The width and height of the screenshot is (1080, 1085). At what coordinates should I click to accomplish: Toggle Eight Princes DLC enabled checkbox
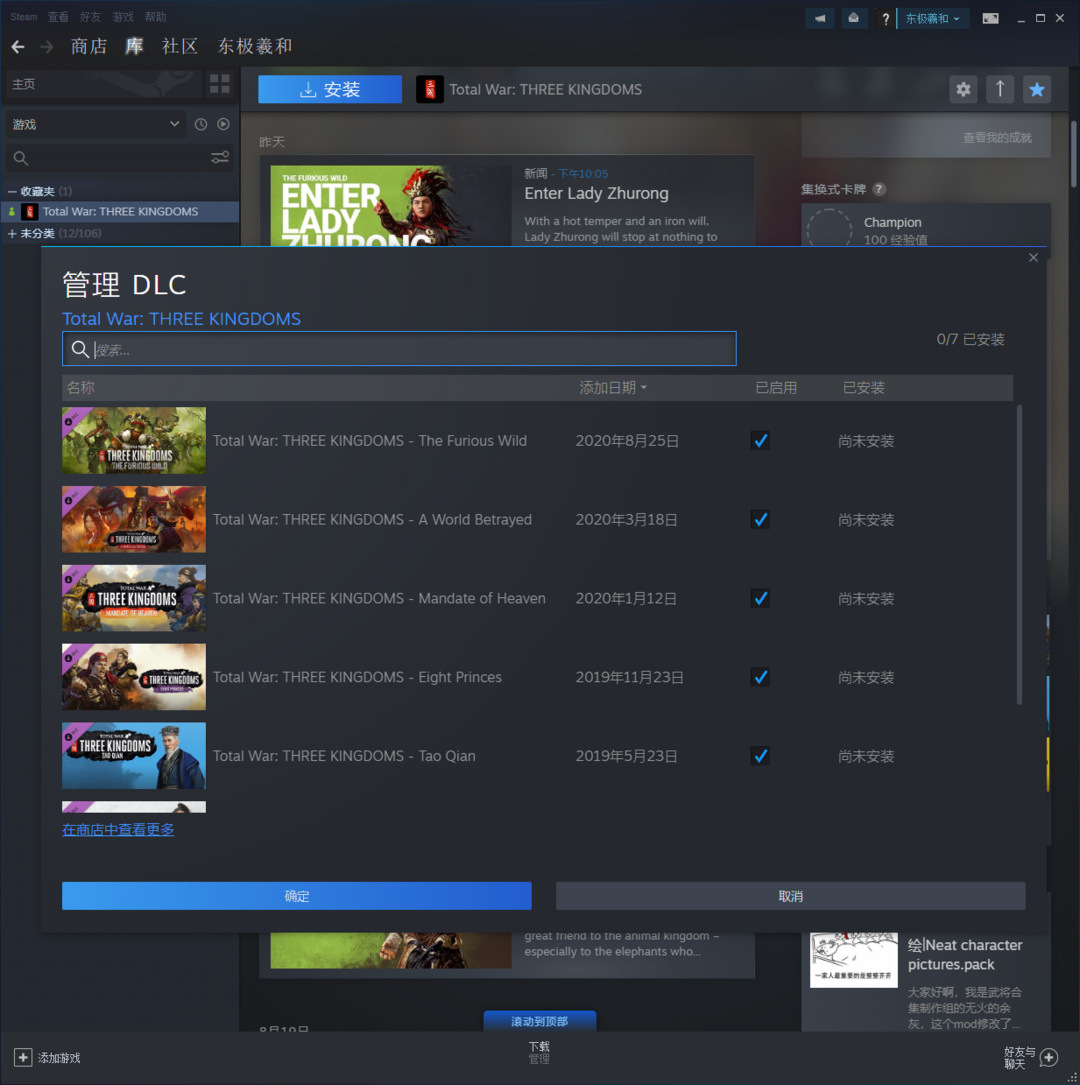tap(760, 677)
